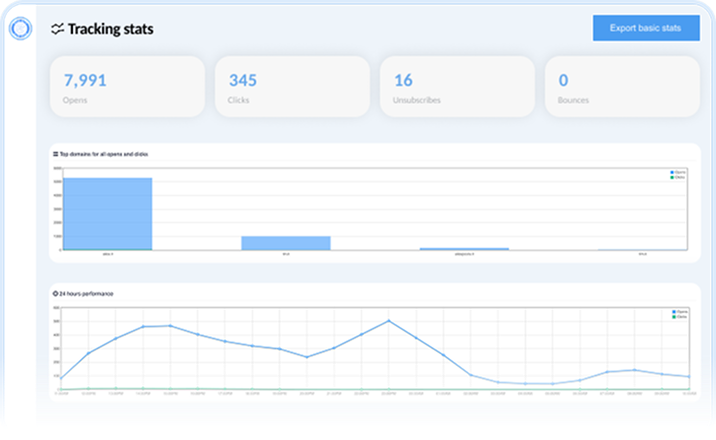Toggle Clicks legend in Top domains chart
The image size is (716, 440).
click(678, 178)
